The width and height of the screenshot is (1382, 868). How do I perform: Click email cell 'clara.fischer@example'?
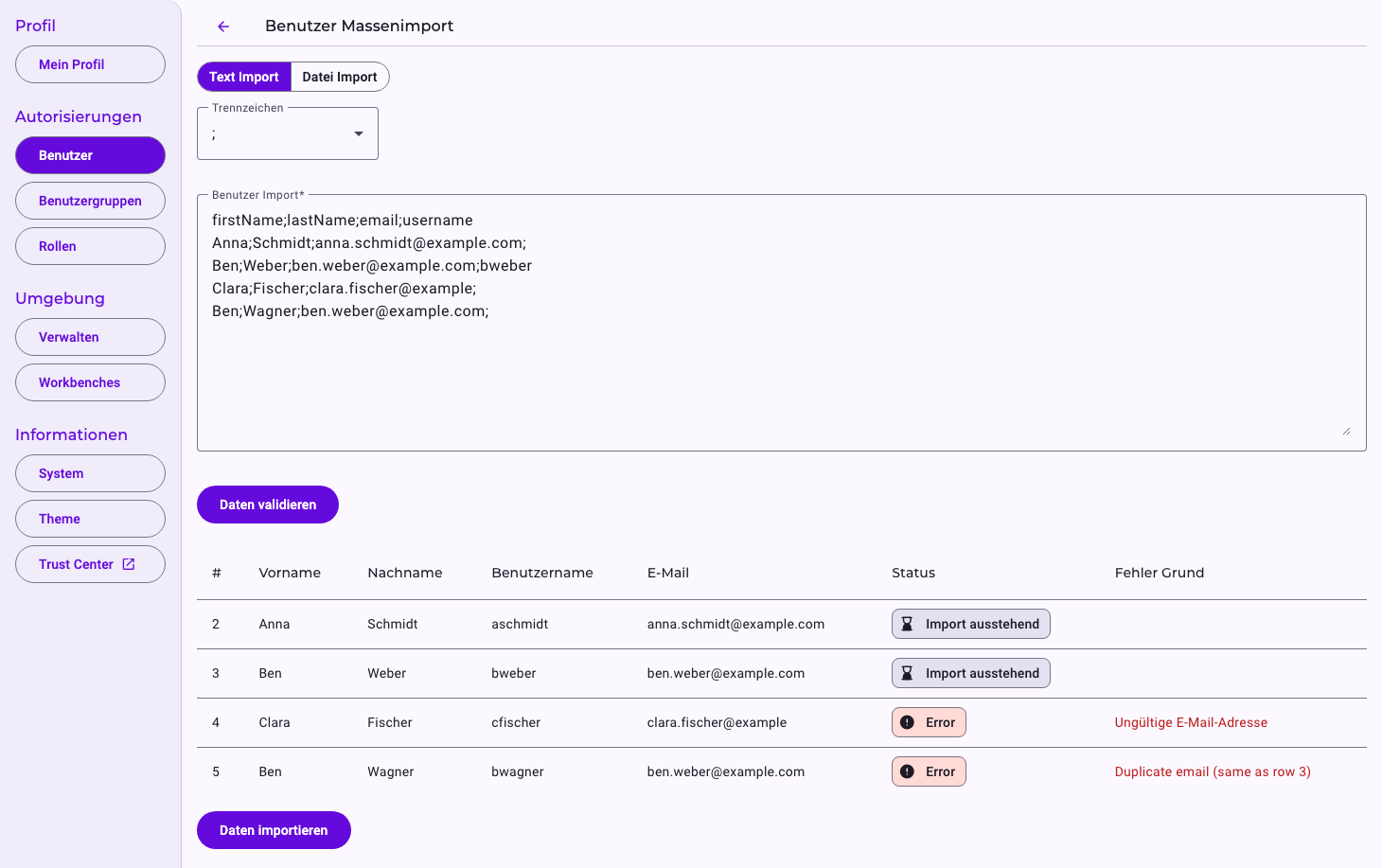pyautogui.click(x=717, y=722)
